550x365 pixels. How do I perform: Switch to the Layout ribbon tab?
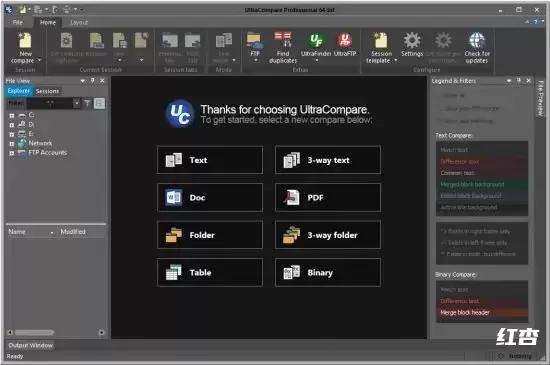coord(79,22)
